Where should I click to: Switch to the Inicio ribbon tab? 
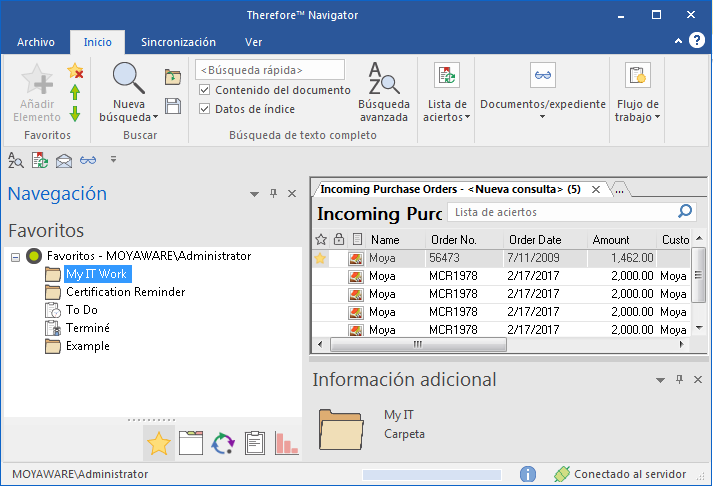pos(97,42)
